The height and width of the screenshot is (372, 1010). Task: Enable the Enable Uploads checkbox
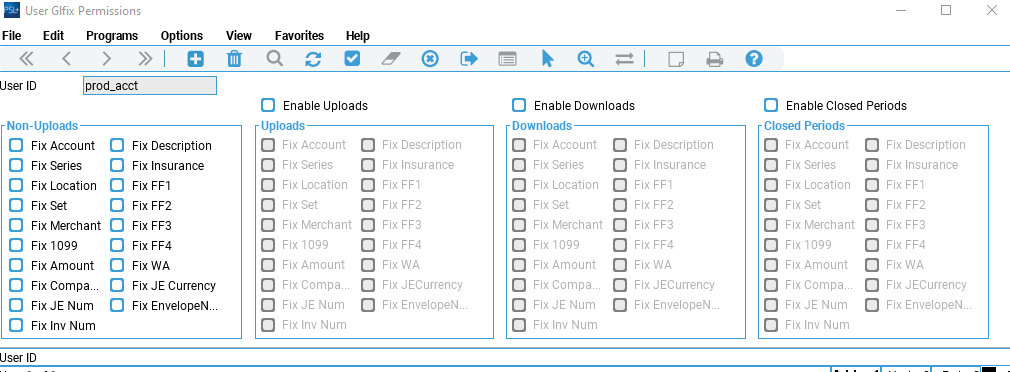tap(268, 105)
